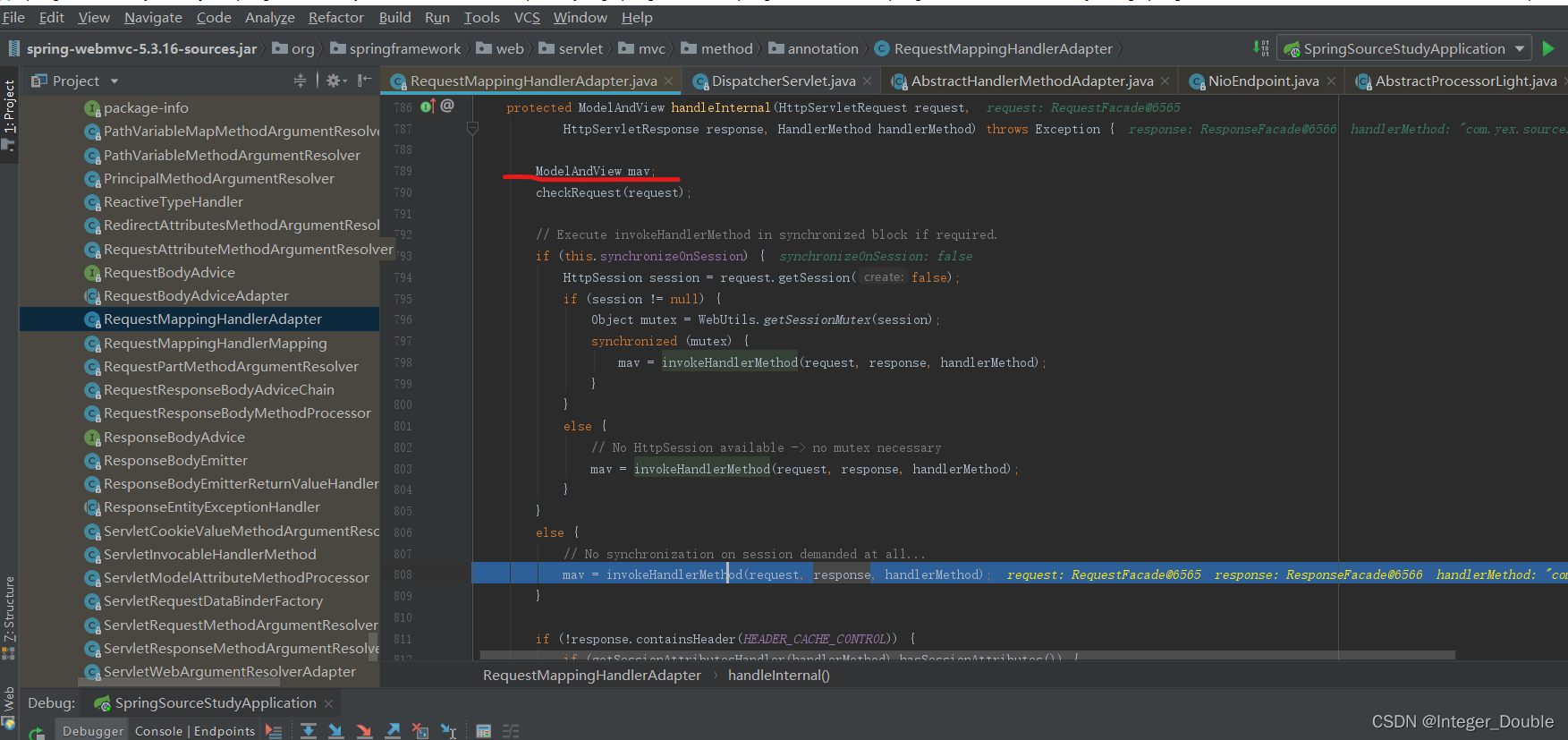Click Step Into debugger icon
The height and width of the screenshot is (740, 1568).
[335, 731]
